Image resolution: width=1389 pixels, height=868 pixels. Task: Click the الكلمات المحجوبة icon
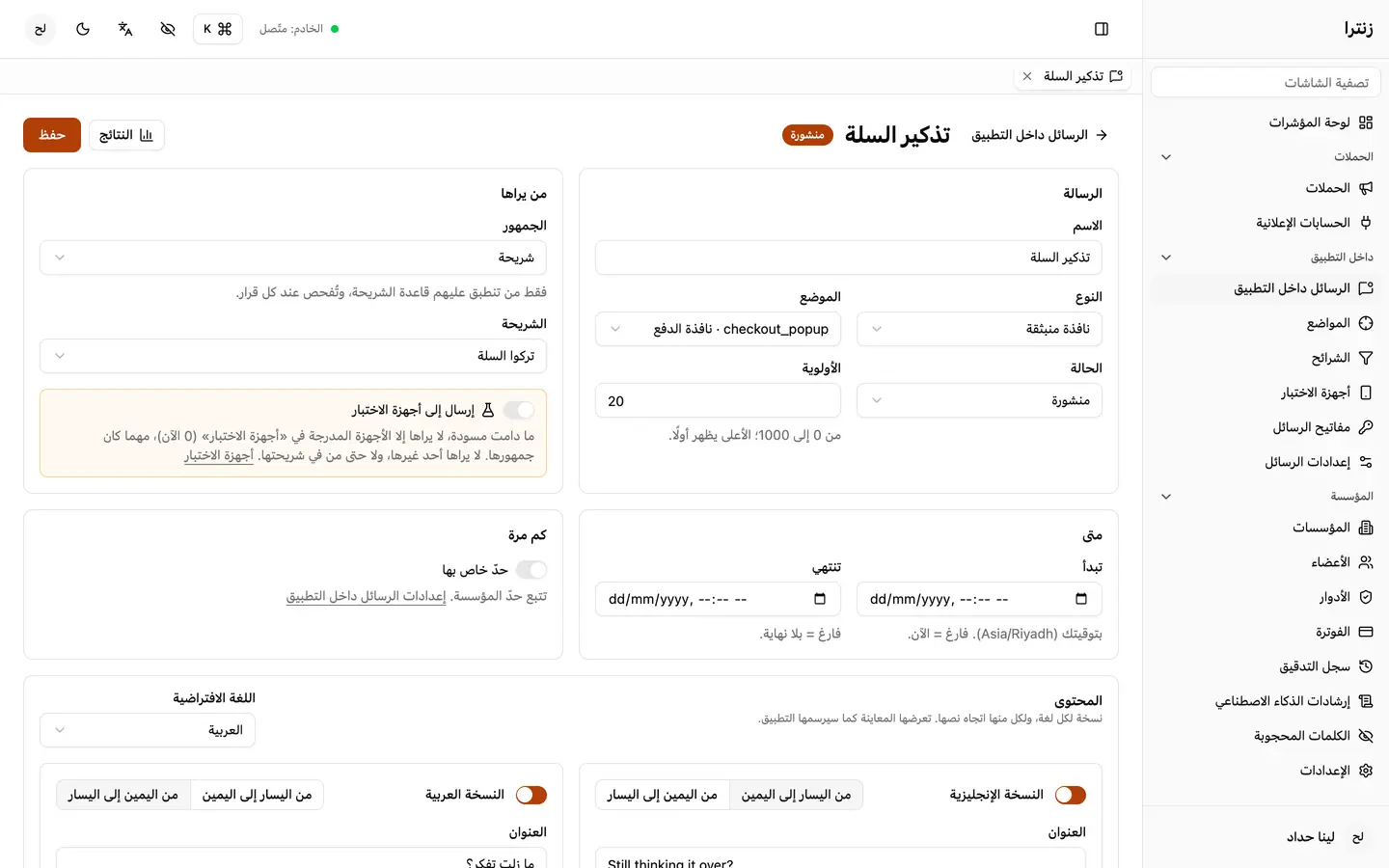point(1366,736)
